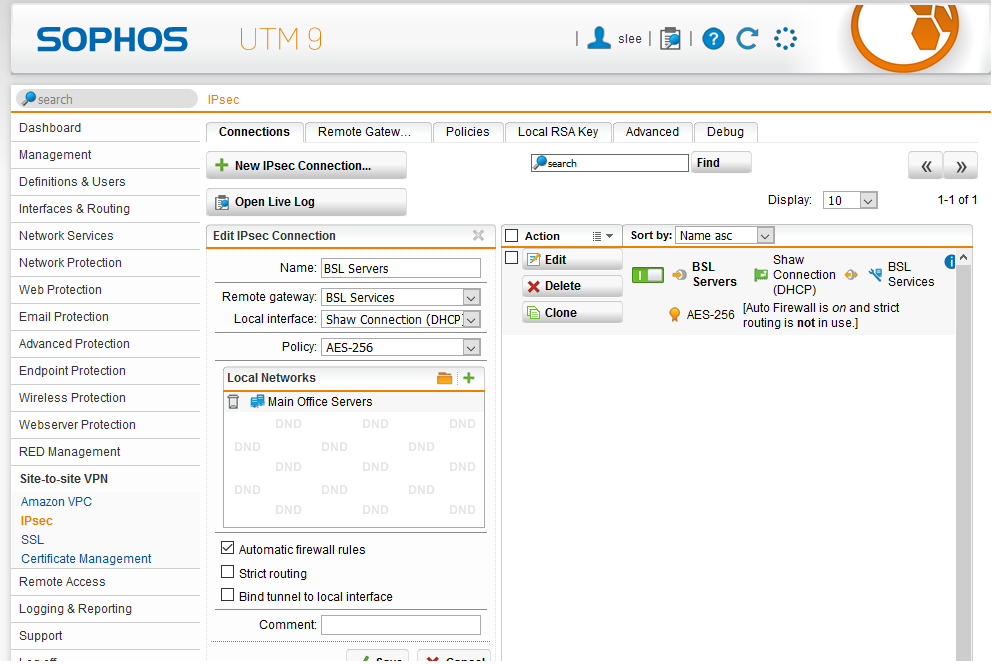Open the Policies tab

tap(468, 132)
